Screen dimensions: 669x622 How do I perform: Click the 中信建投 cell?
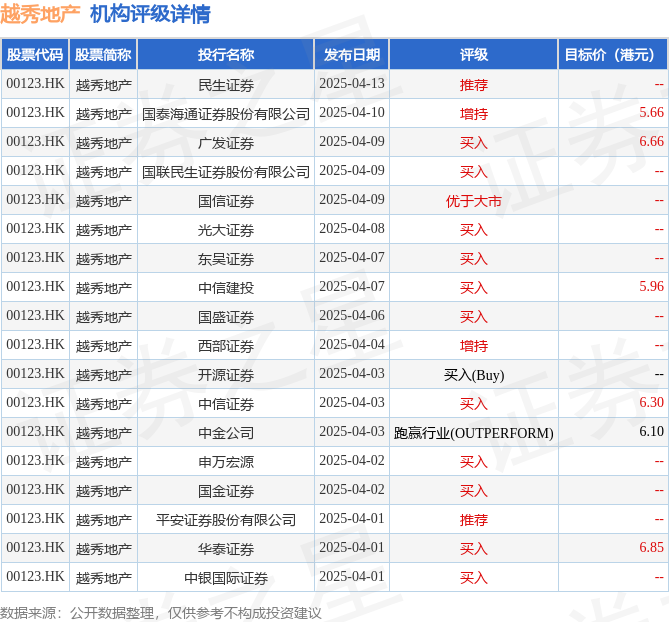pos(226,288)
